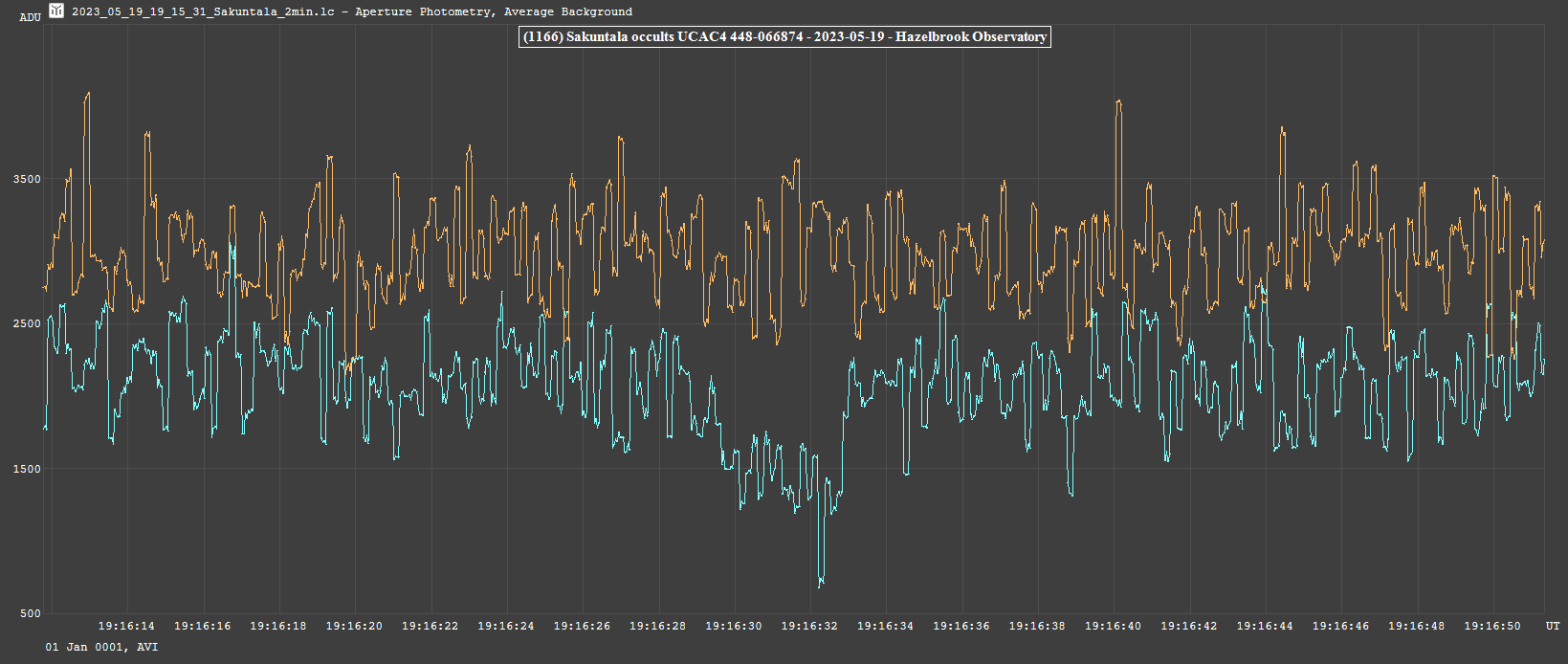
Task: Click the 500 value on the vertical axis
Action: coord(31,613)
